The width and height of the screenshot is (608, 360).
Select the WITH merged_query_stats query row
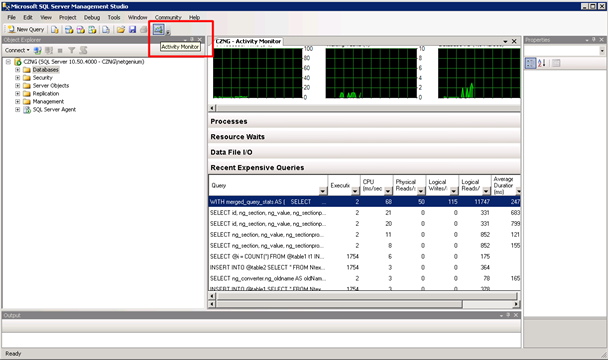click(364, 202)
